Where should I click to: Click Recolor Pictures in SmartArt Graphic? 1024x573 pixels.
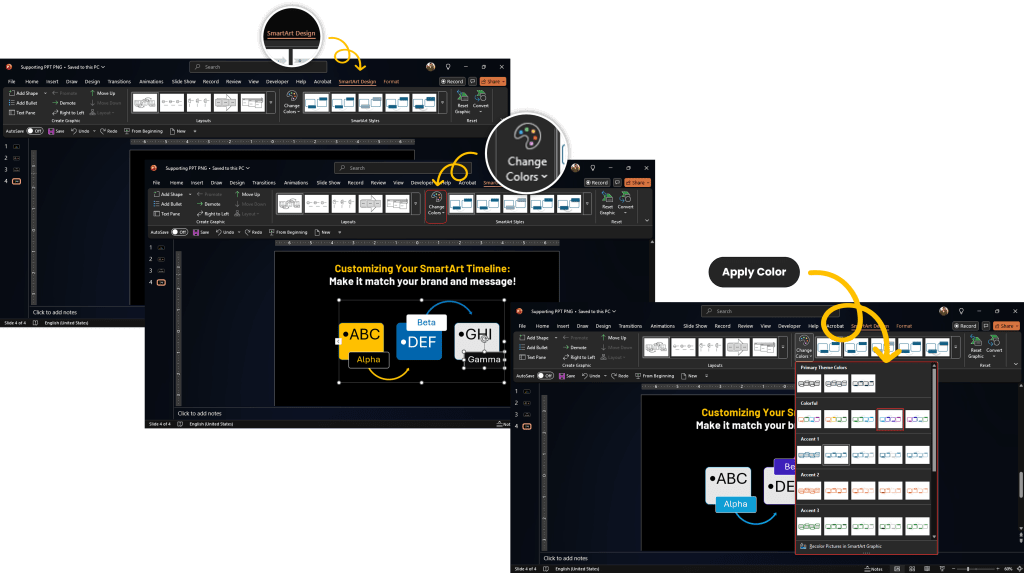coord(843,547)
